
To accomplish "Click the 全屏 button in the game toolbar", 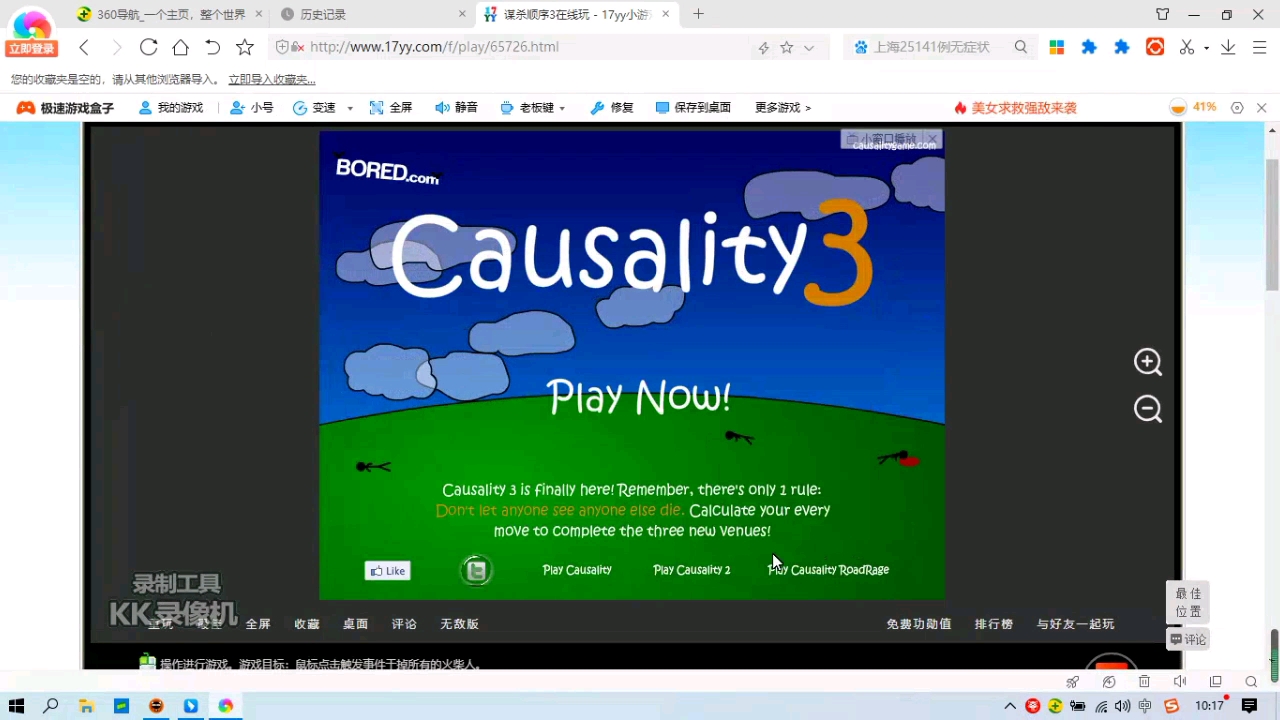I will pyautogui.click(x=391, y=108).
